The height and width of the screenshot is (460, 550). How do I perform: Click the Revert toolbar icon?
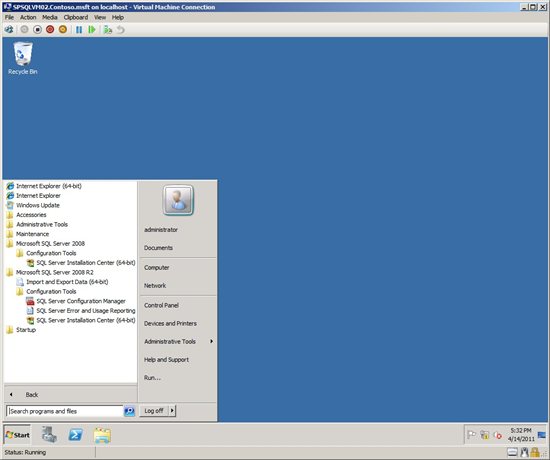pyautogui.click(x=120, y=30)
